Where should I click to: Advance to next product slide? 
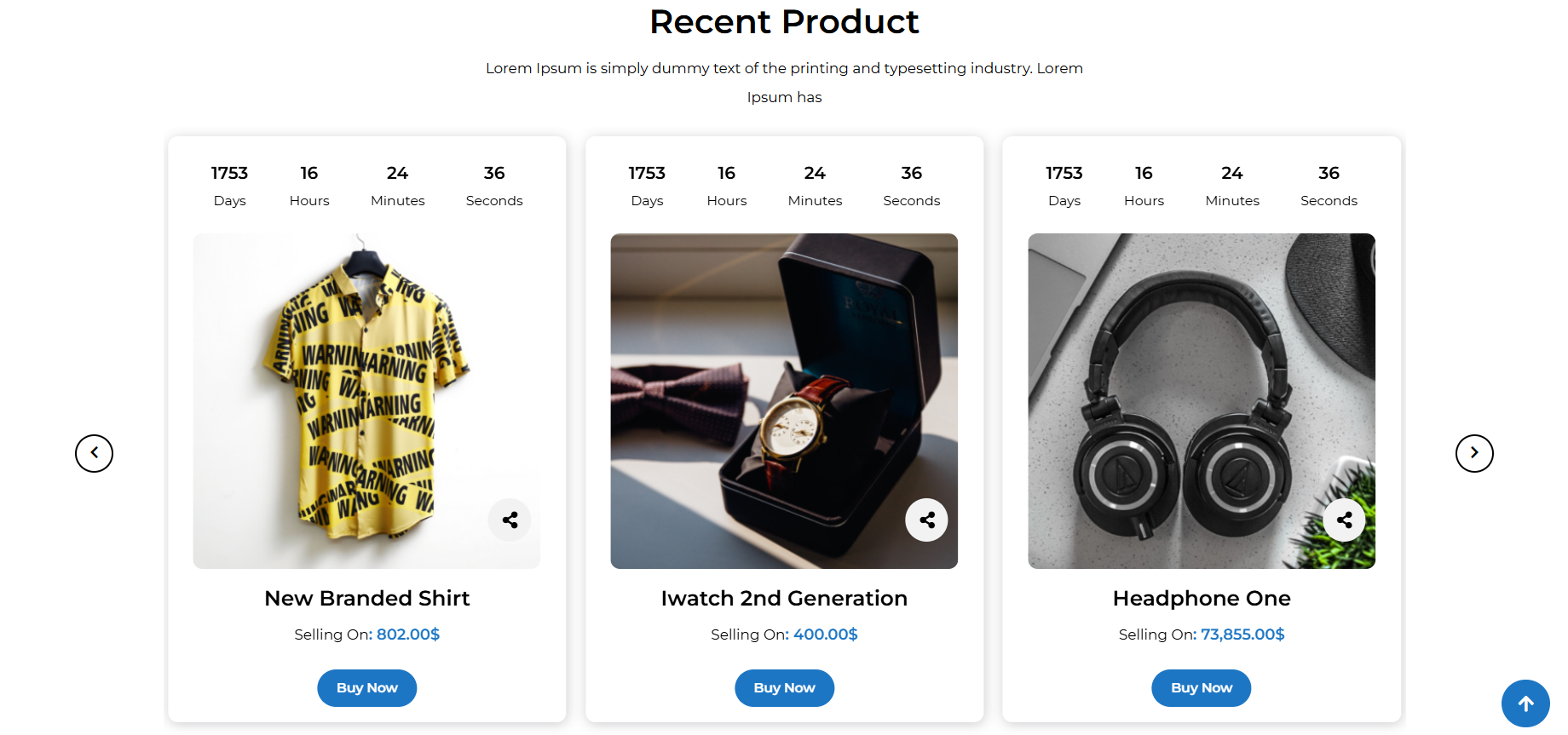(1474, 453)
